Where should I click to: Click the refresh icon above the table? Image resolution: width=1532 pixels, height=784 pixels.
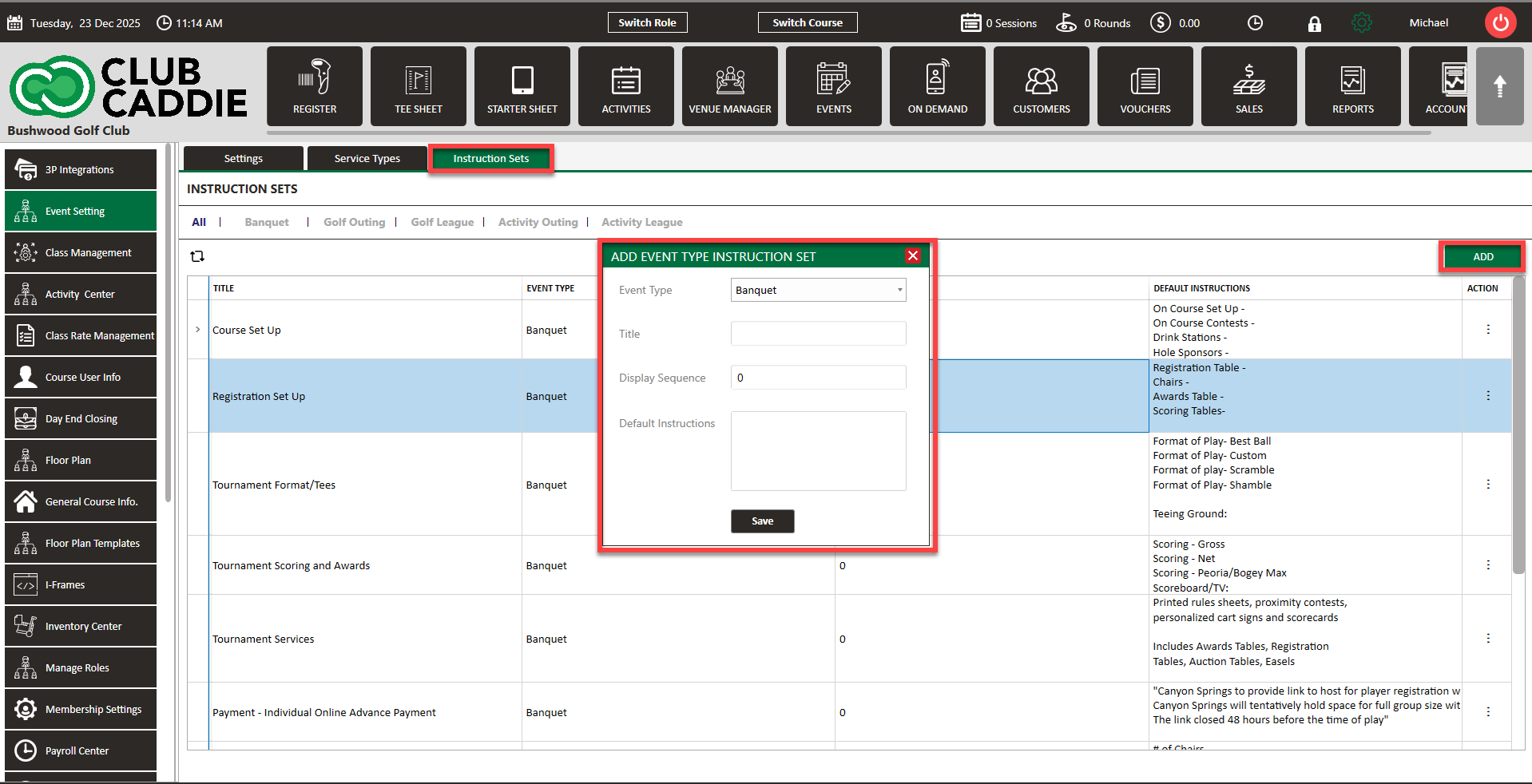197,256
